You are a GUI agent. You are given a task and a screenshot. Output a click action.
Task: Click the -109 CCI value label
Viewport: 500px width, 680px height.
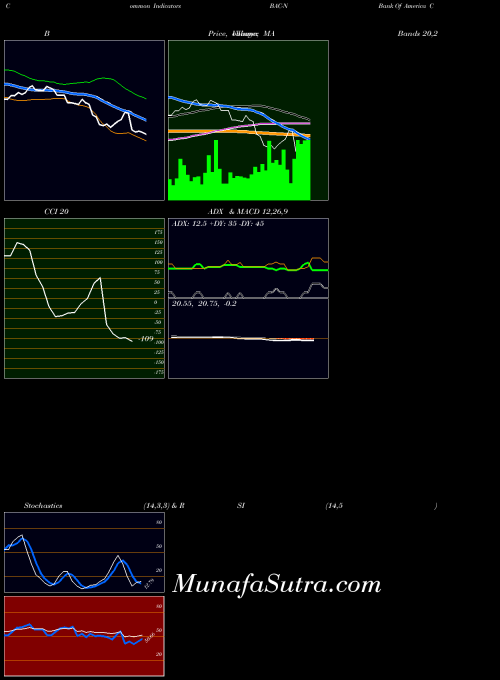(146, 339)
